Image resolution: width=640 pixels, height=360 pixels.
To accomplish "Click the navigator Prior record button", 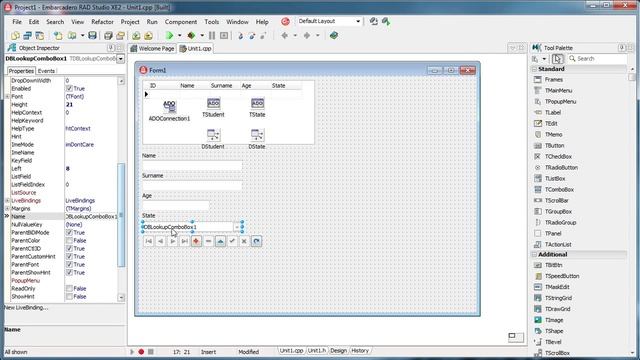I will click(160, 241).
